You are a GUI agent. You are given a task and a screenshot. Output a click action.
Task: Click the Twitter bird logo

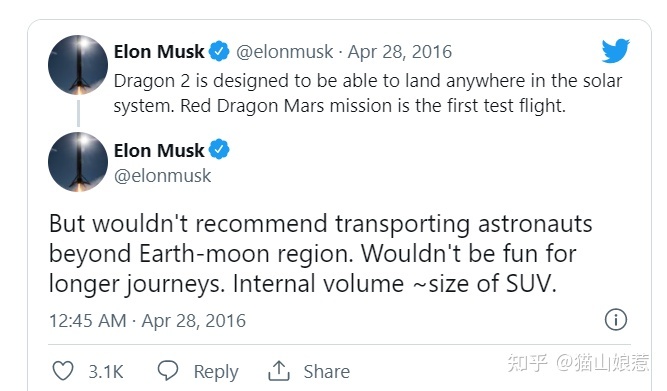tap(616, 51)
